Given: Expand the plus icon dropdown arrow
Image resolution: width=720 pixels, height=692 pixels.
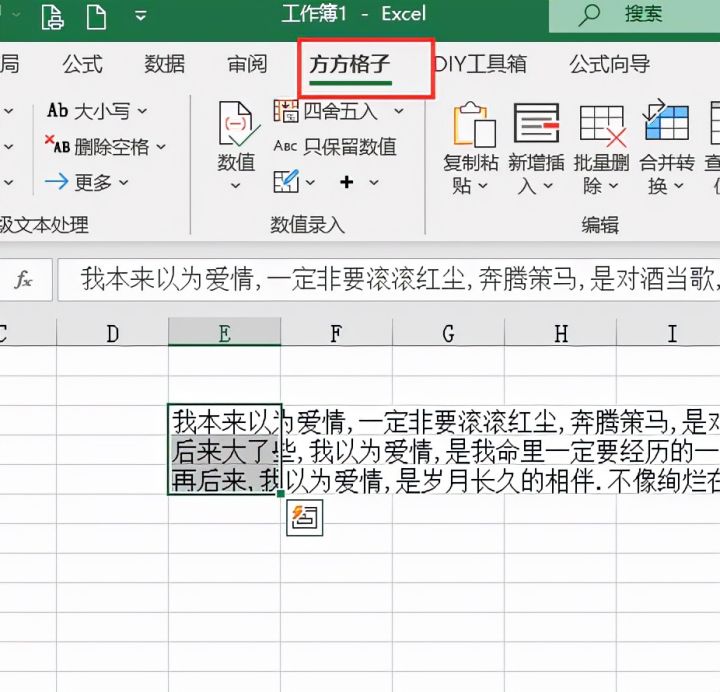Looking at the screenshot, I should (x=374, y=182).
